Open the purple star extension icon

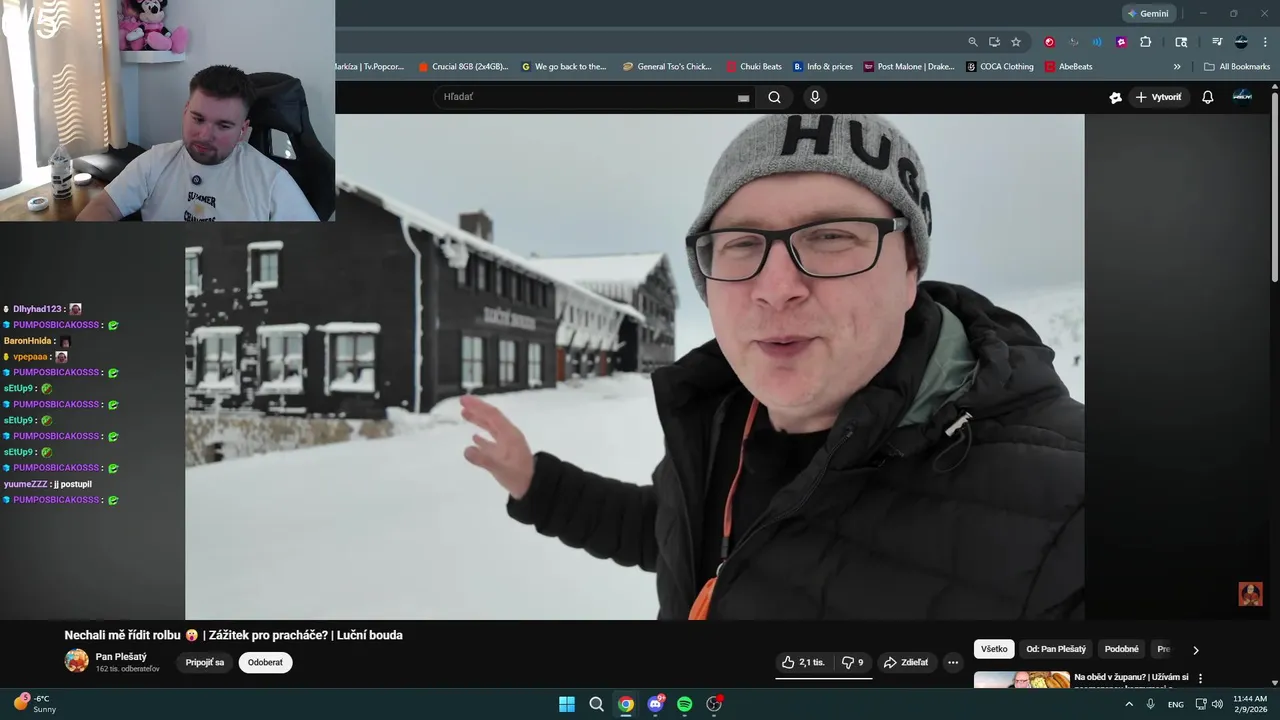pos(1121,42)
